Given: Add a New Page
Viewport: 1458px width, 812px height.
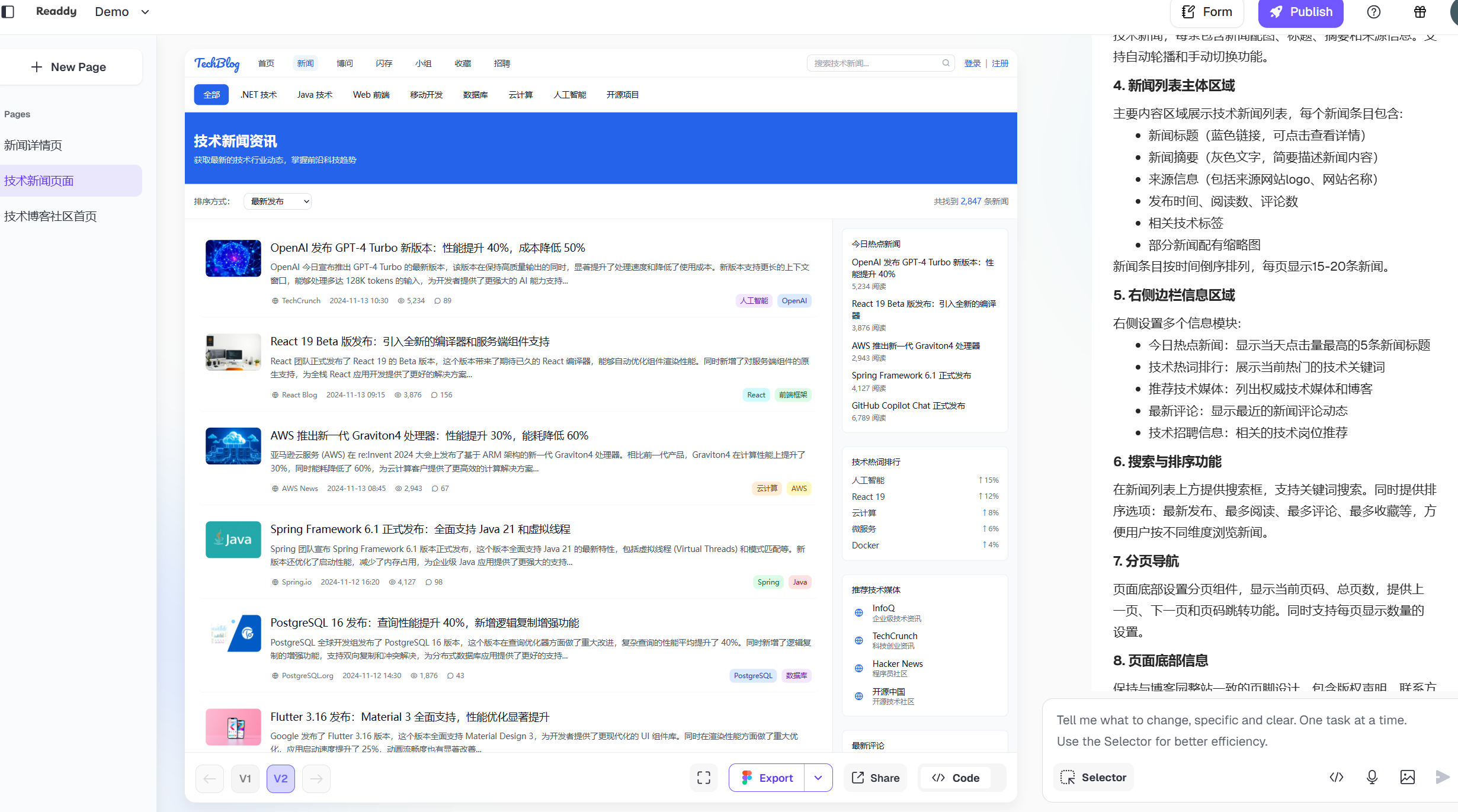Looking at the screenshot, I should pyautogui.click(x=69, y=67).
